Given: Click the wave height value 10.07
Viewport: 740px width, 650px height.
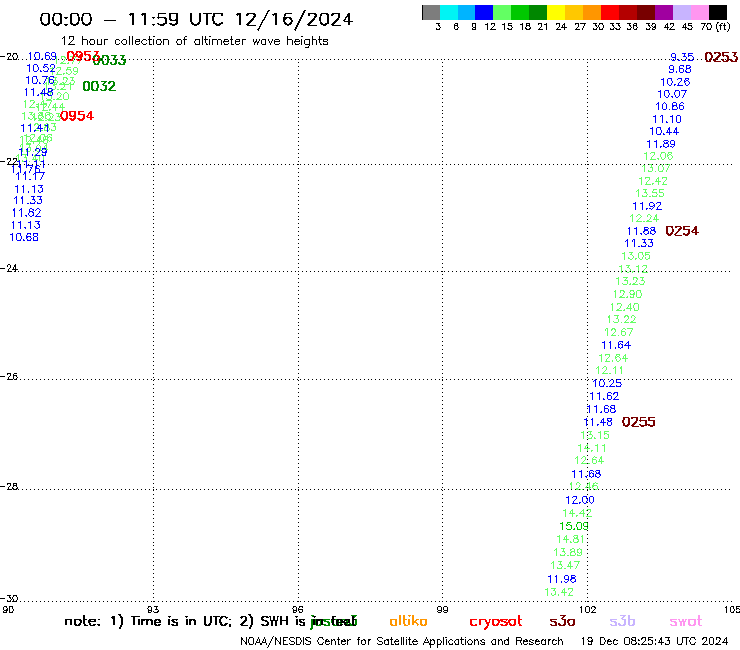Looking at the screenshot, I should click(672, 94).
